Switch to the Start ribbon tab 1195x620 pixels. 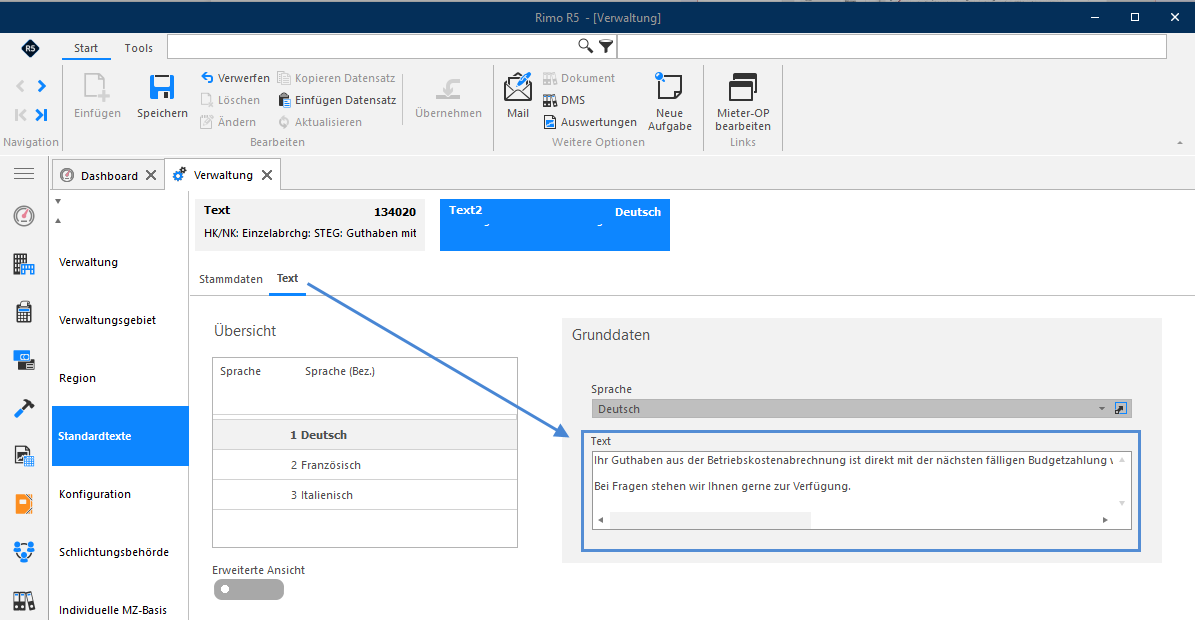[x=86, y=48]
